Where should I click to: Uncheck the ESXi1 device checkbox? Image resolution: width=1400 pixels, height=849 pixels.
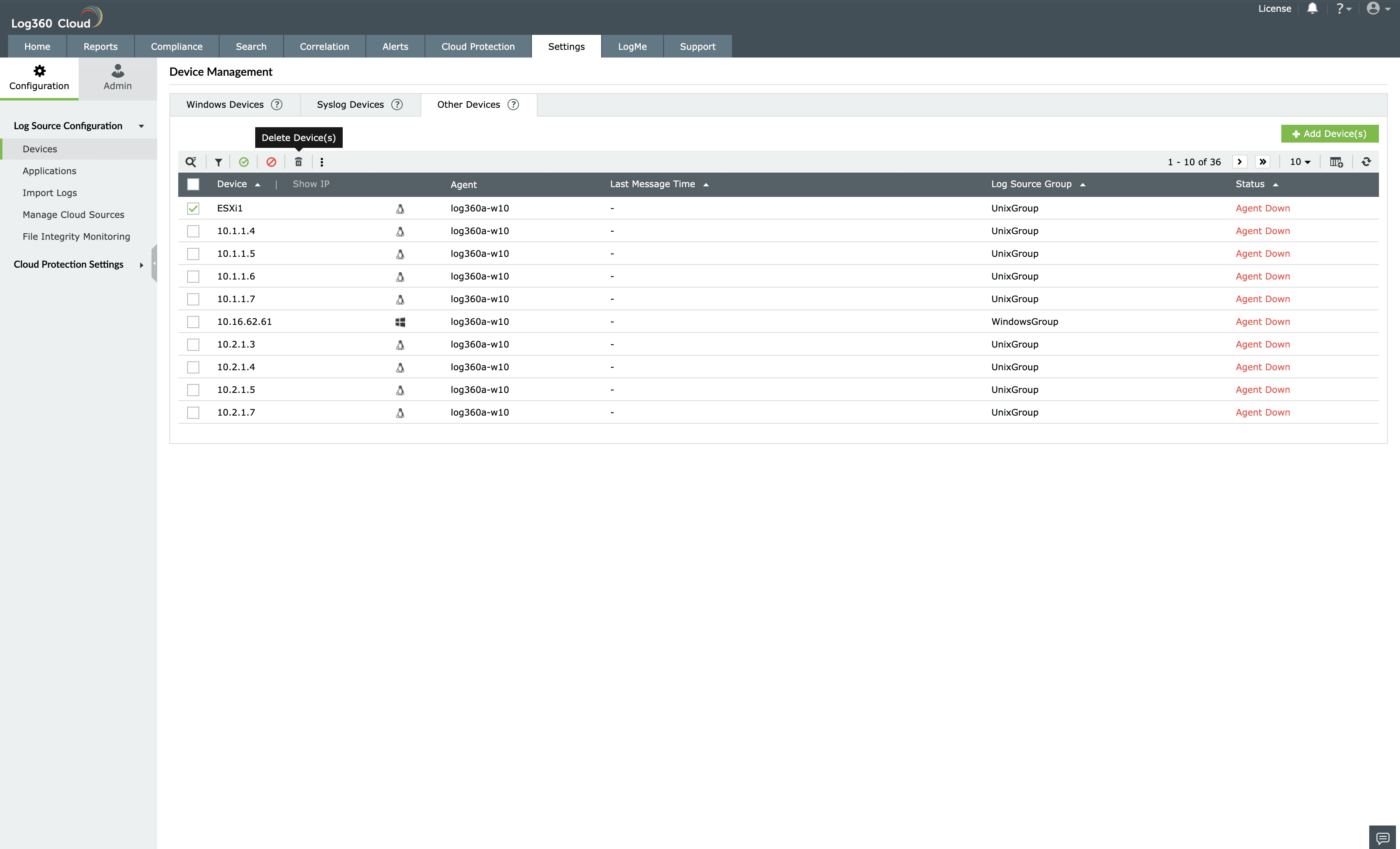click(x=193, y=208)
